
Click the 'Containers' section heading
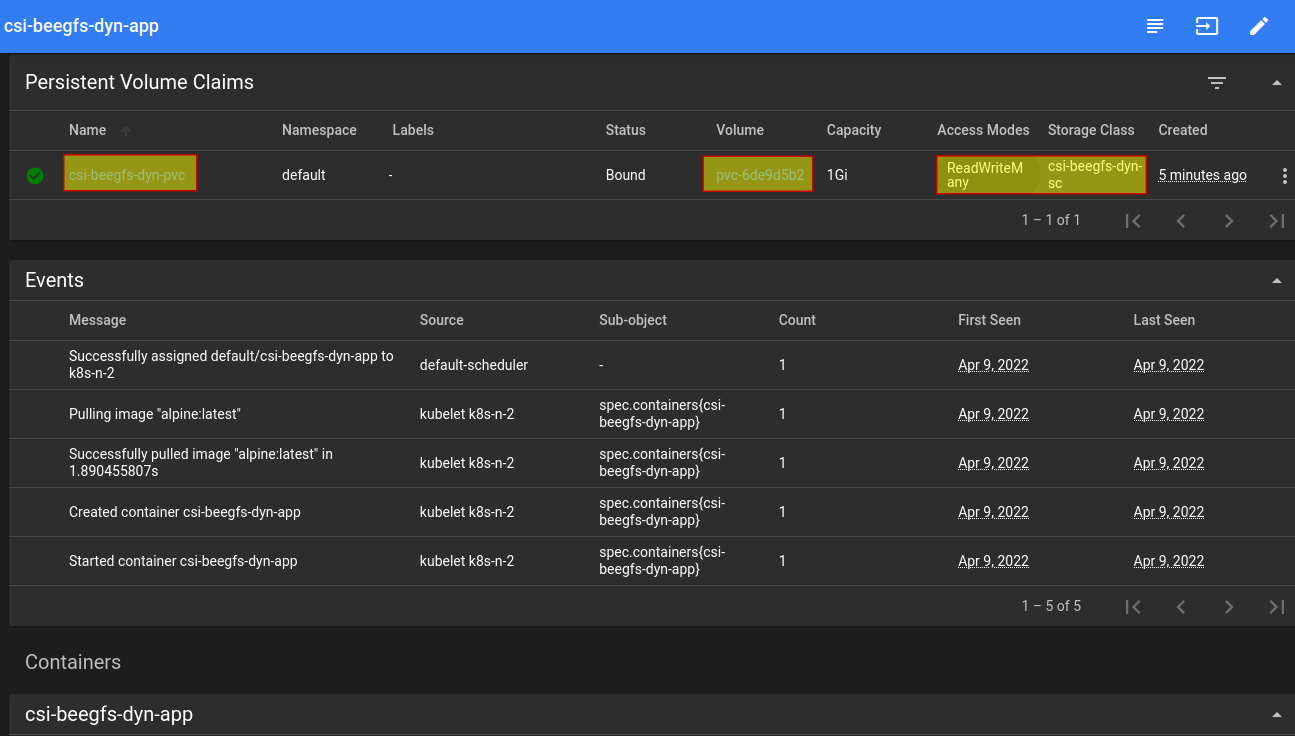coord(73,662)
